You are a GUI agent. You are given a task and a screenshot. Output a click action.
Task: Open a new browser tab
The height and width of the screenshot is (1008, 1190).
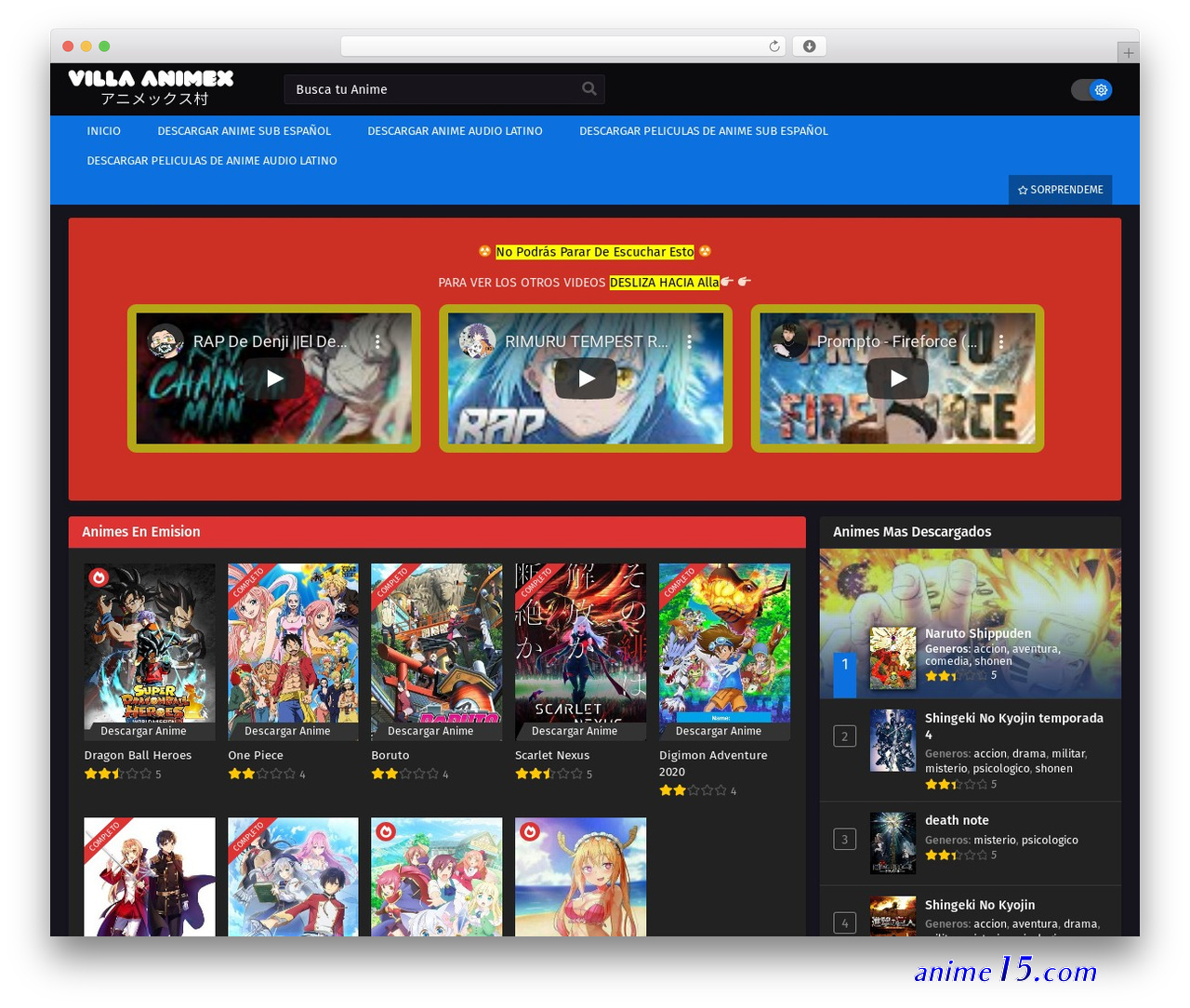pos(1128,53)
